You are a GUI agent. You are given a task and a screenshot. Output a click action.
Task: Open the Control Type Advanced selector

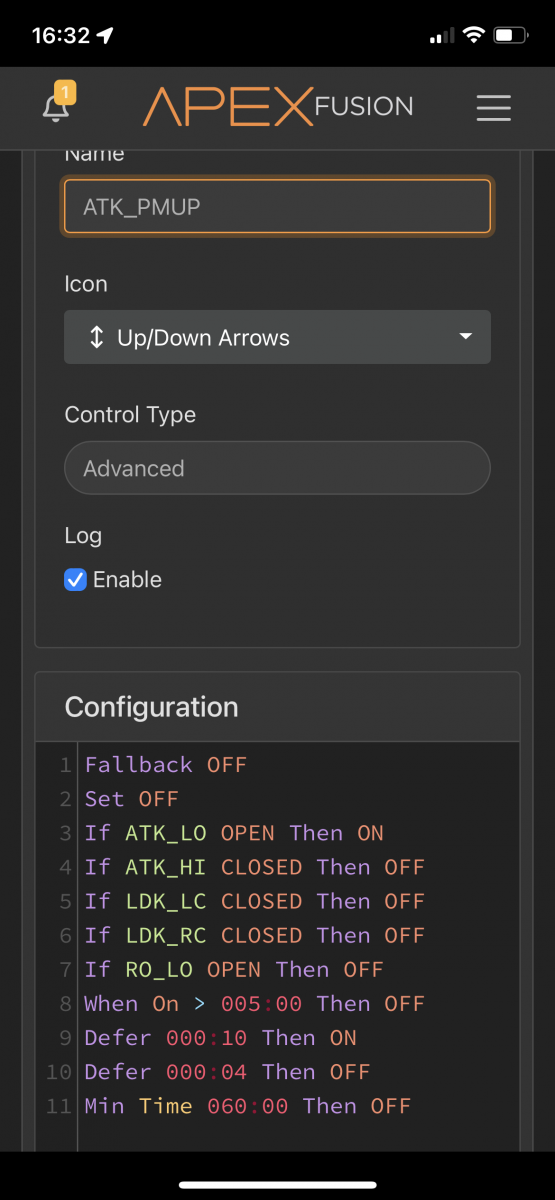coord(277,468)
